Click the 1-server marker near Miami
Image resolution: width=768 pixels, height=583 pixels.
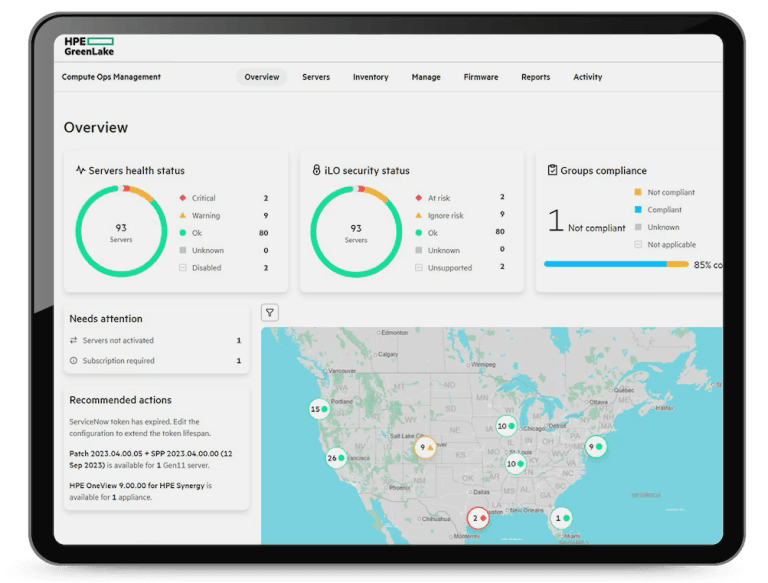[561, 518]
